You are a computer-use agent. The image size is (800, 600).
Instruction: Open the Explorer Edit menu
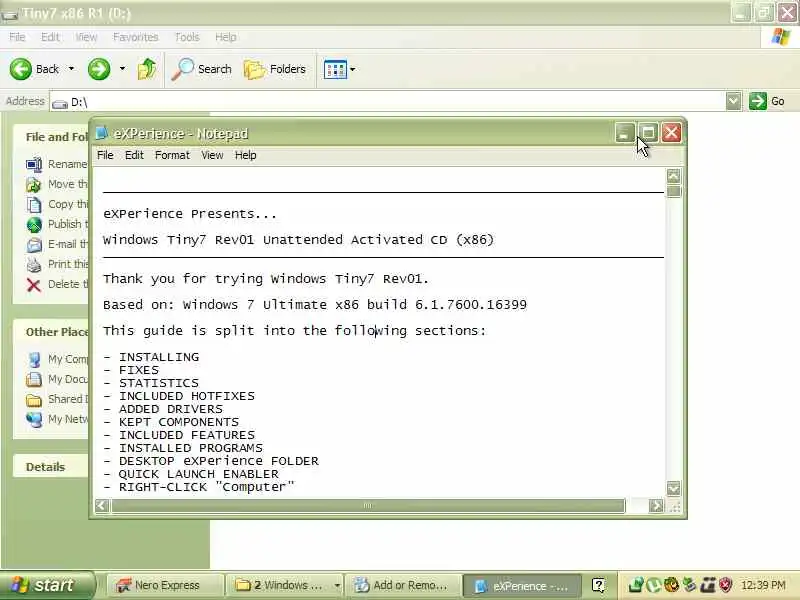(50, 37)
